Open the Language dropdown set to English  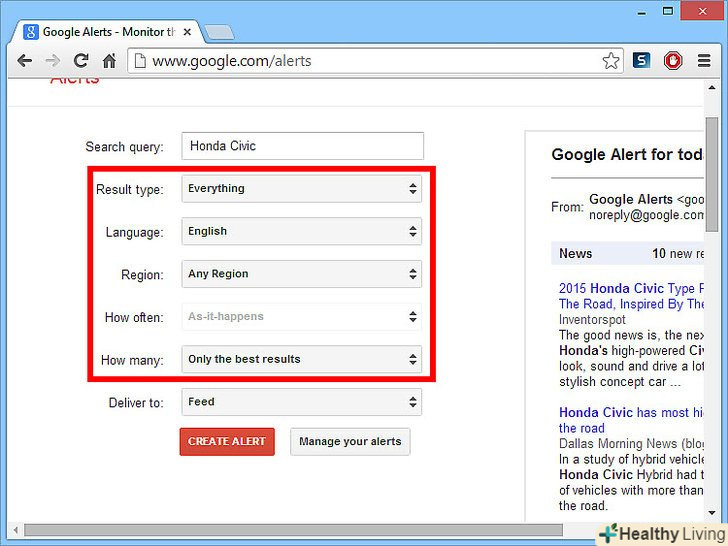301,231
